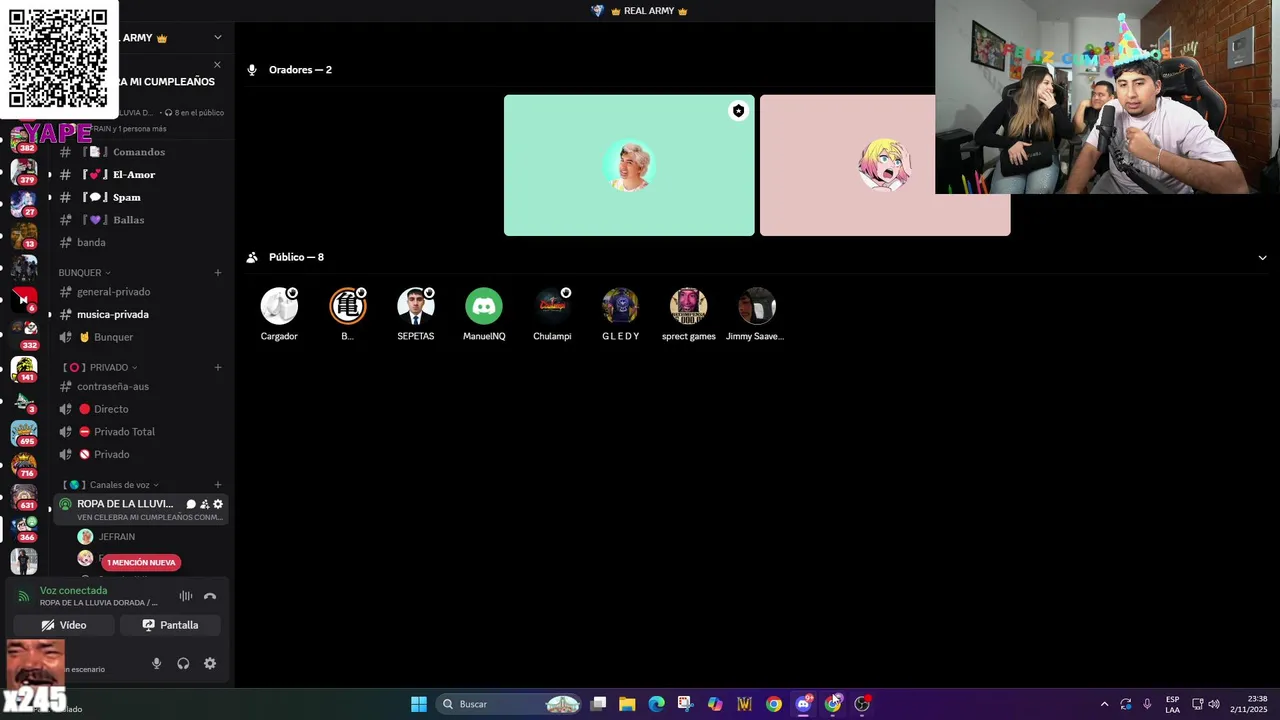This screenshot has height=720, width=1280.
Task: Click ROPA DE LA LLUVIA stage channel name
Action: [x=125, y=504]
